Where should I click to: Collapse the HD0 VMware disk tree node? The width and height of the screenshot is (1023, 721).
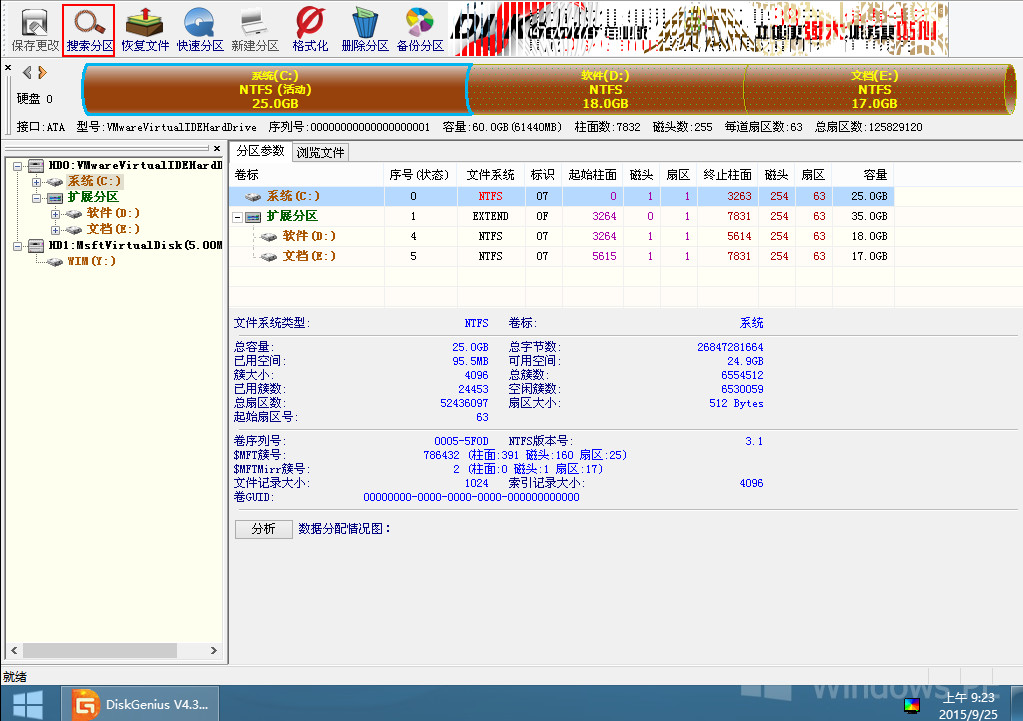coord(20,165)
